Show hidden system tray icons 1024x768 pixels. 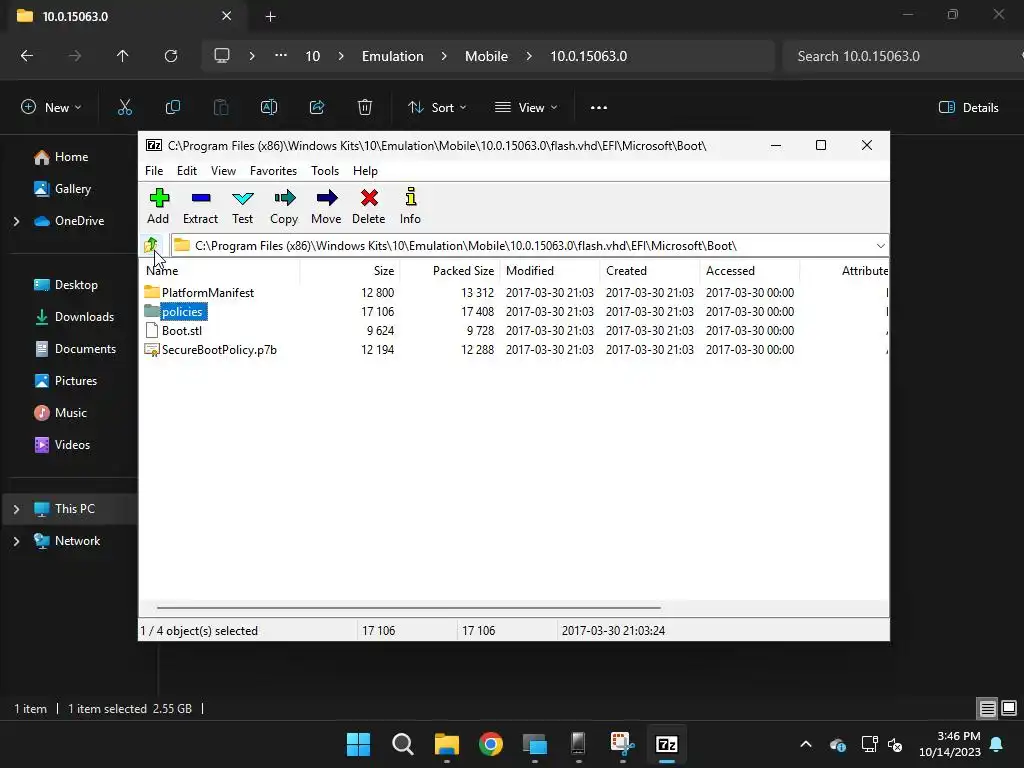pyautogui.click(x=806, y=744)
